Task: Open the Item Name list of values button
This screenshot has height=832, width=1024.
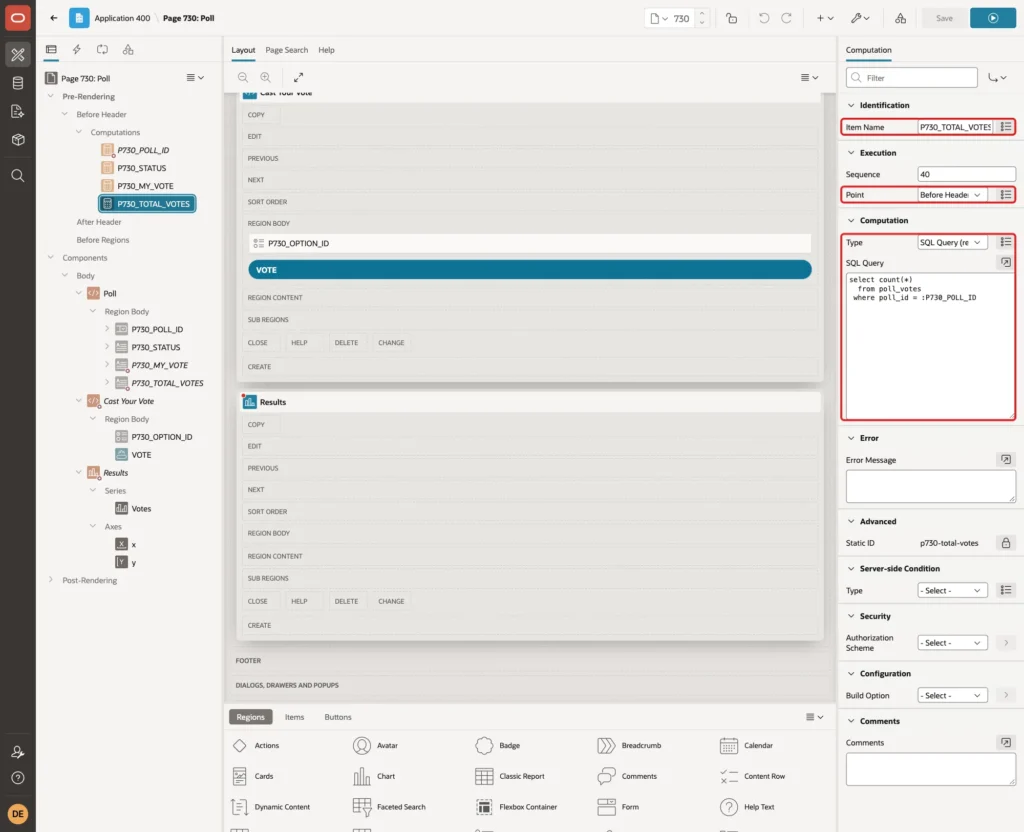Action: coord(1006,127)
